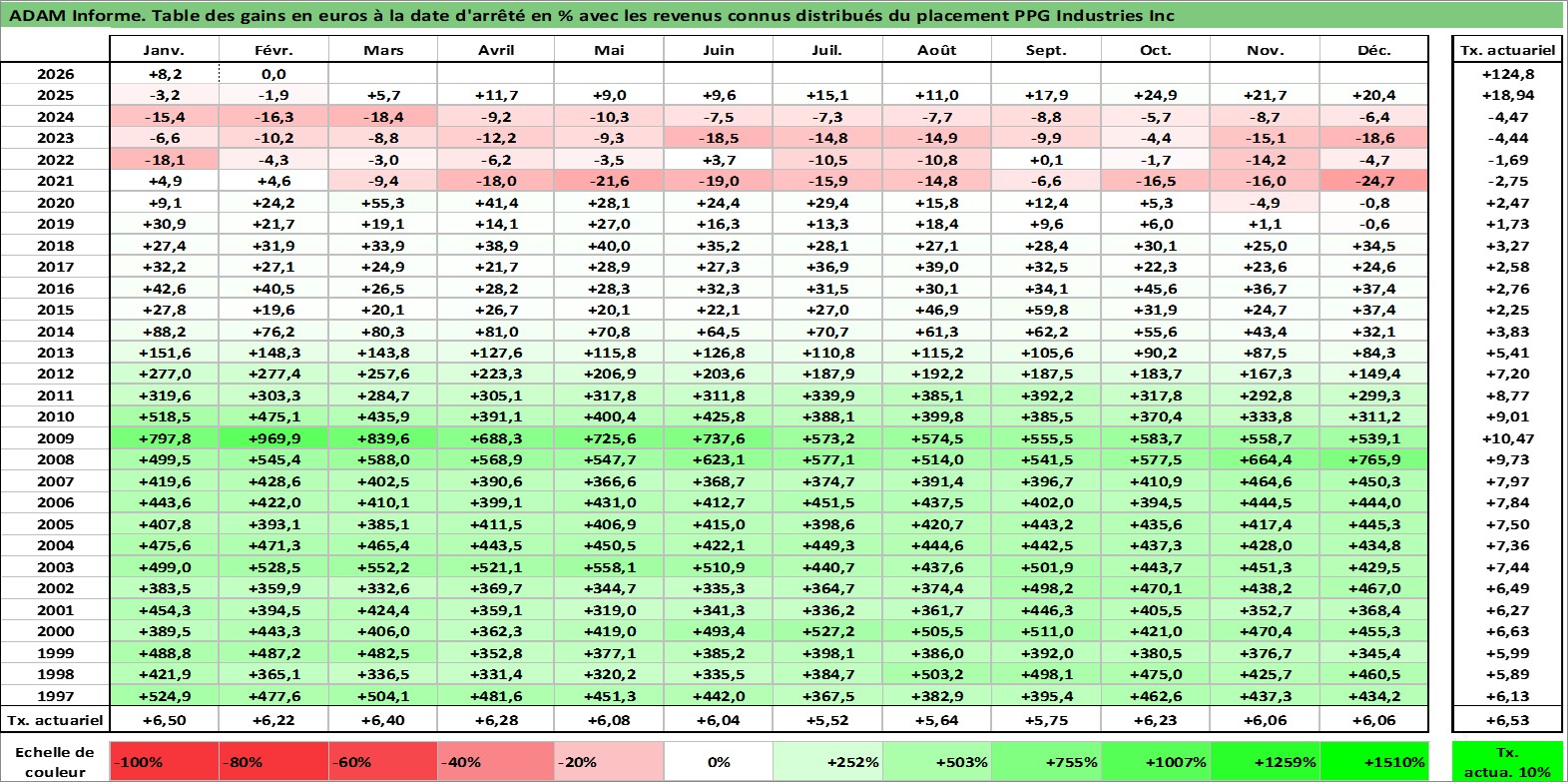Click the +1259% green legend cell
This screenshot has width=1568, height=782.
coord(1266,761)
